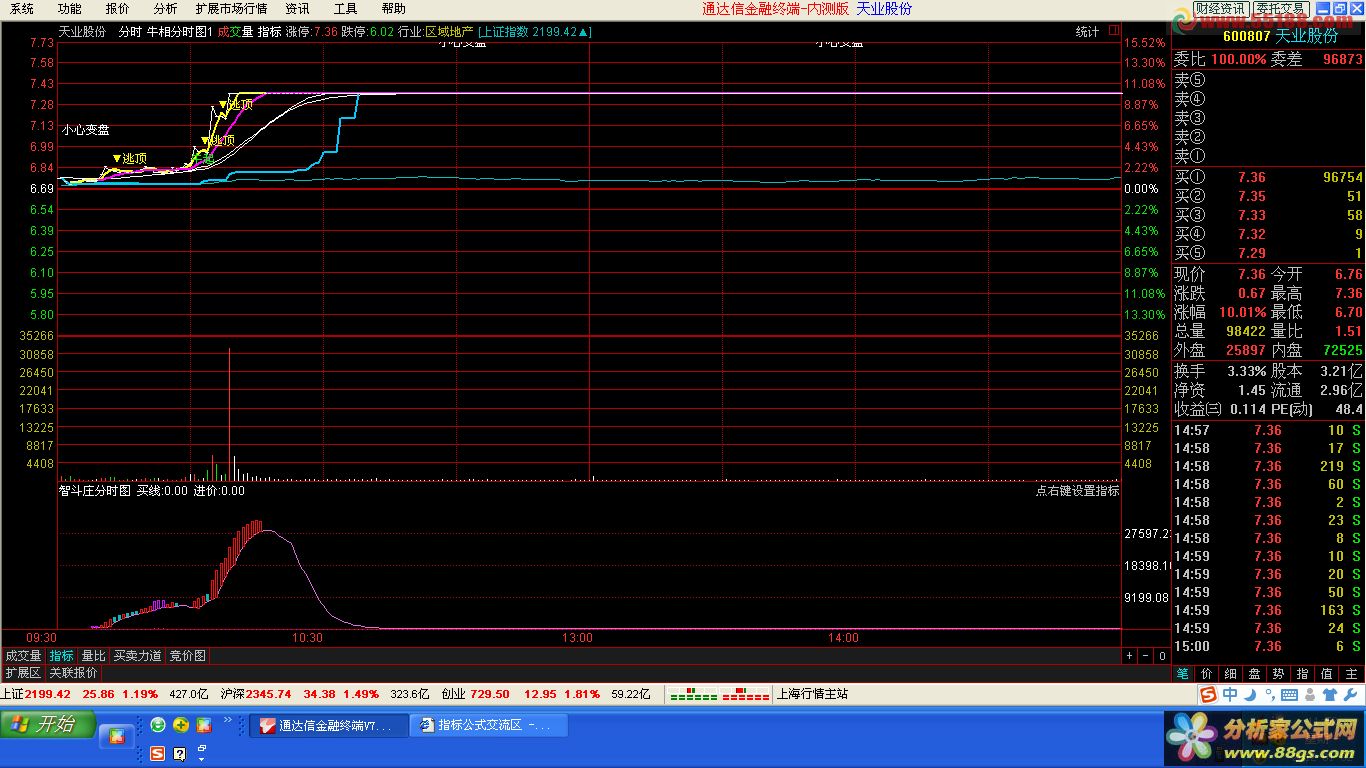Screen dimensions: 1366x768
Task: Click the 上海行情主站 server status
Action: (x=812, y=693)
